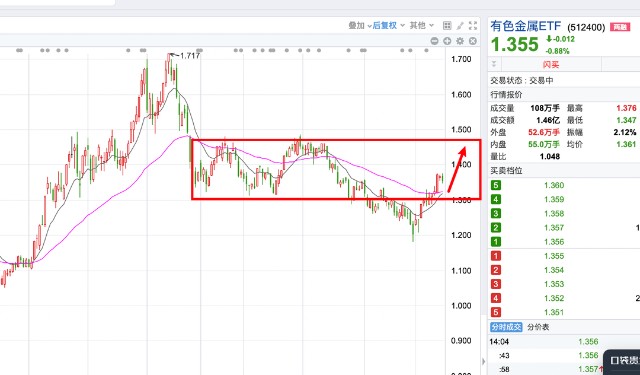Click the fund code 512400
This screenshot has width=640, height=375.
pyautogui.click(x=586, y=27)
